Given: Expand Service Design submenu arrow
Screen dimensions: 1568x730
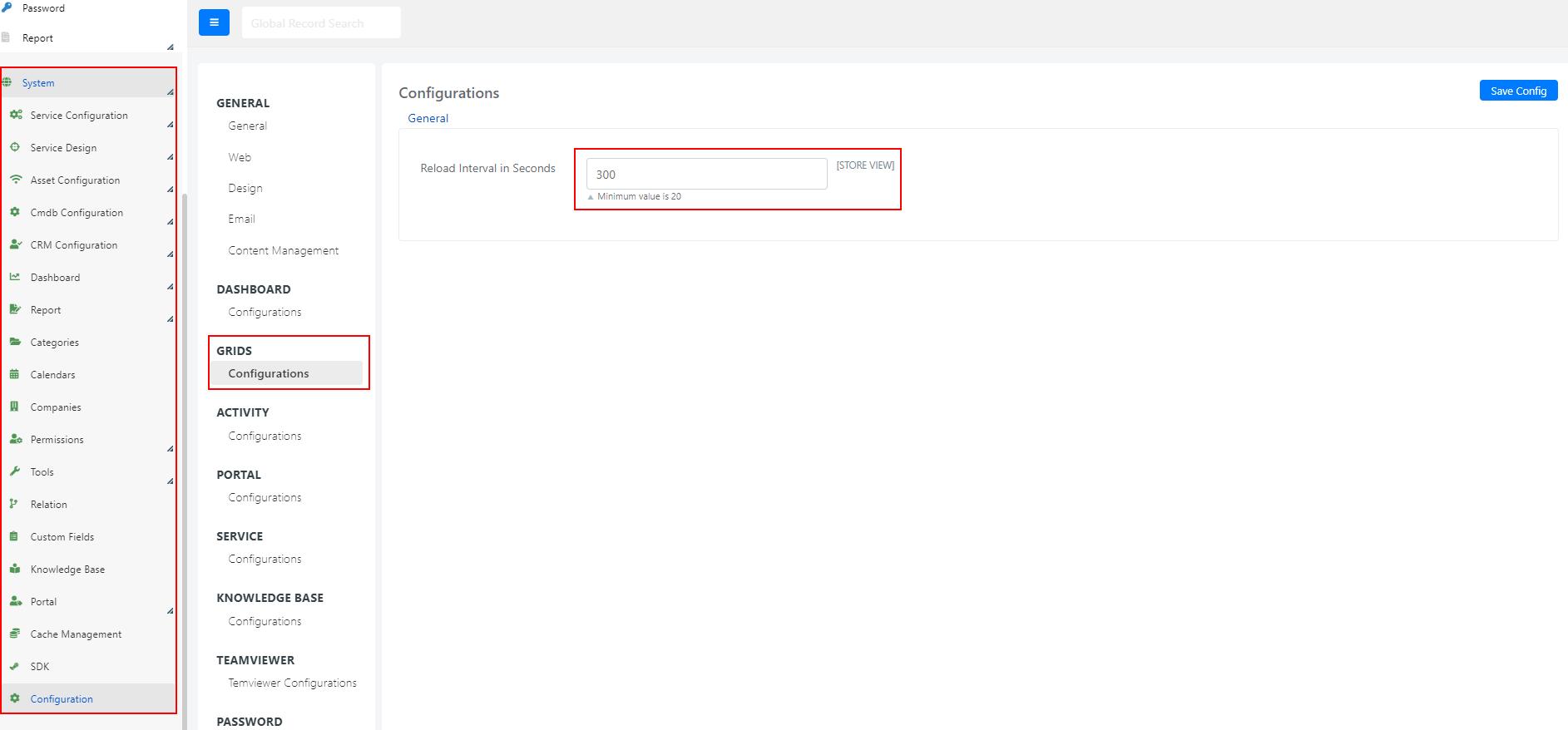Looking at the screenshot, I should pyautogui.click(x=170, y=157).
